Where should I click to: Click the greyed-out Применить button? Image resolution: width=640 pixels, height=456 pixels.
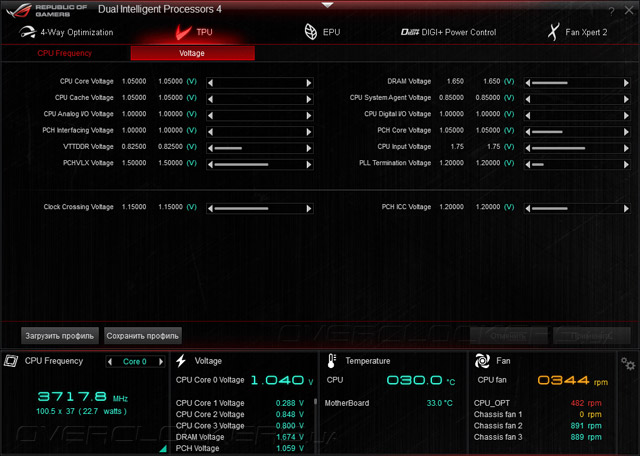(592, 336)
